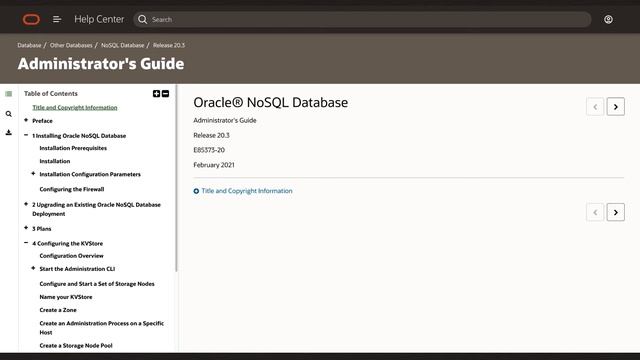The height and width of the screenshot is (360, 640).
Task: Expand Installation Configuration Parameters entry
Action: point(33,173)
